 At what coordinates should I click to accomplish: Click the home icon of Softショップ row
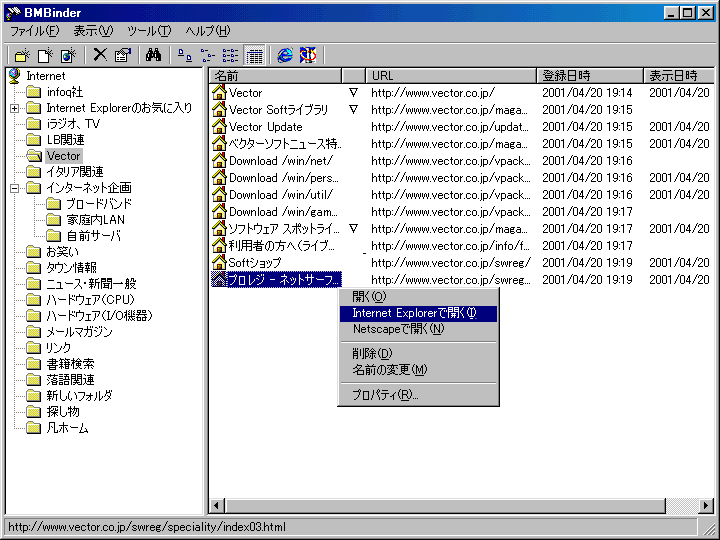(219, 262)
